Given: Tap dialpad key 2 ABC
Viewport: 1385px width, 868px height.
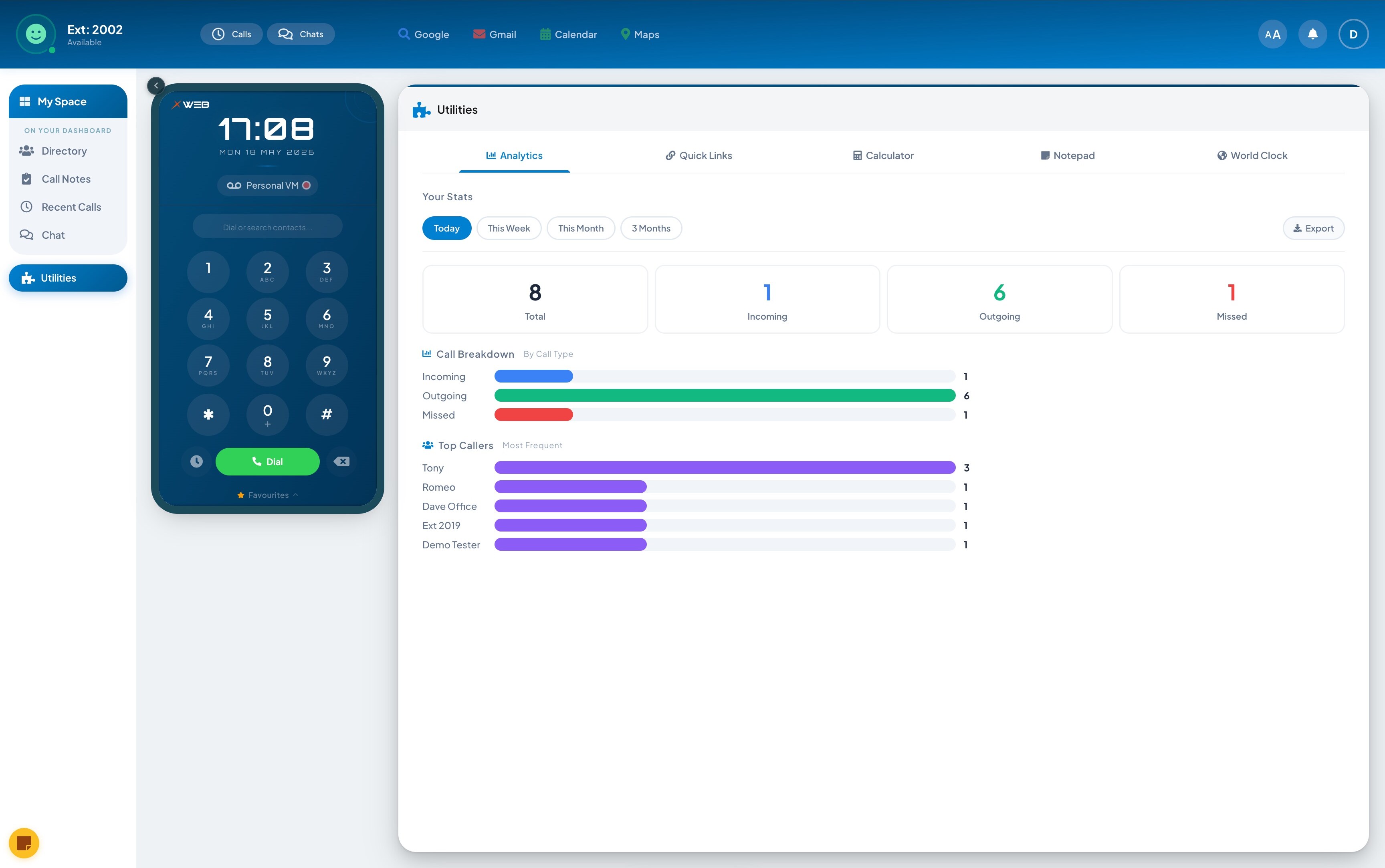Looking at the screenshot, I should [268, 272].
